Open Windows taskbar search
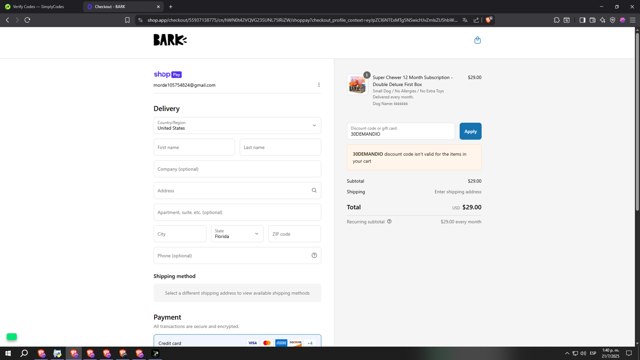The height and width of the screenshot is (360, 640). (24, 353)
